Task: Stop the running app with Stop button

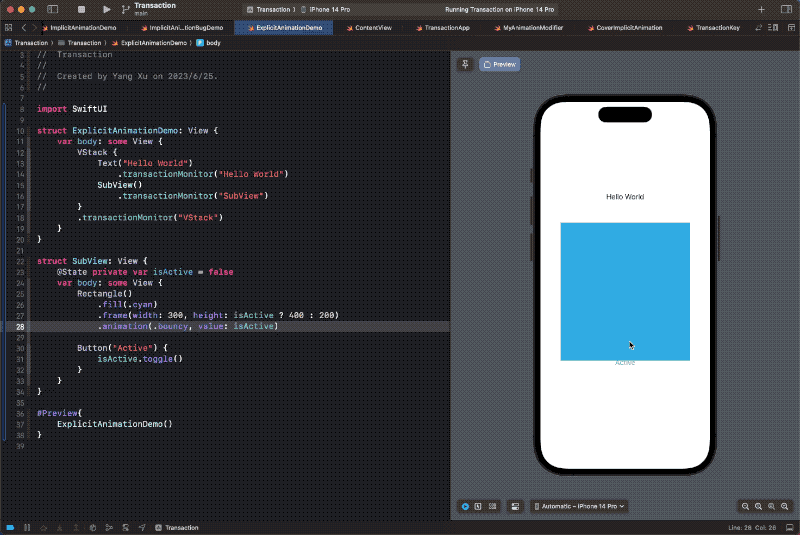Action: (81, 9)
